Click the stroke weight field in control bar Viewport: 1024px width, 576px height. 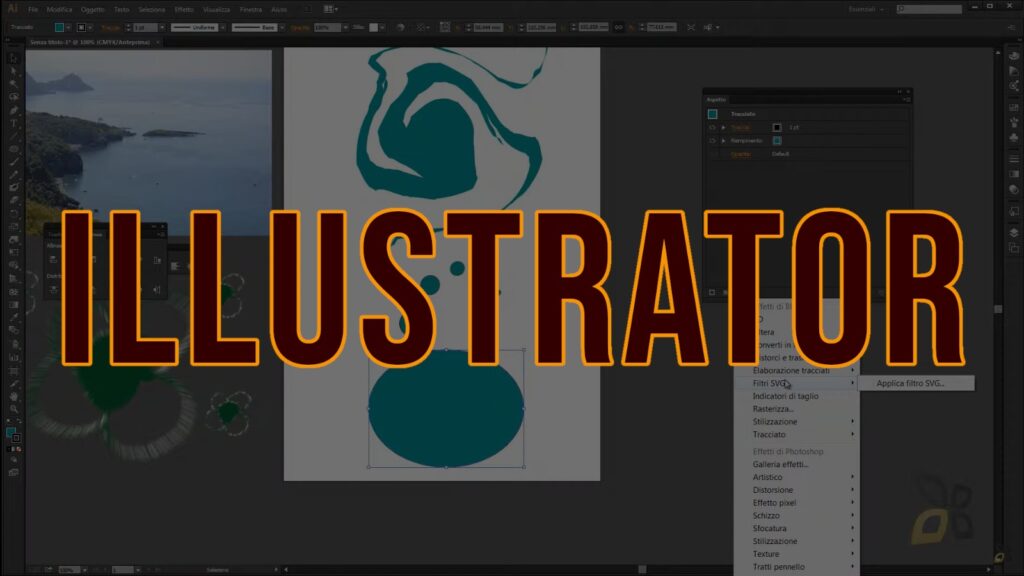click(145, 27)
